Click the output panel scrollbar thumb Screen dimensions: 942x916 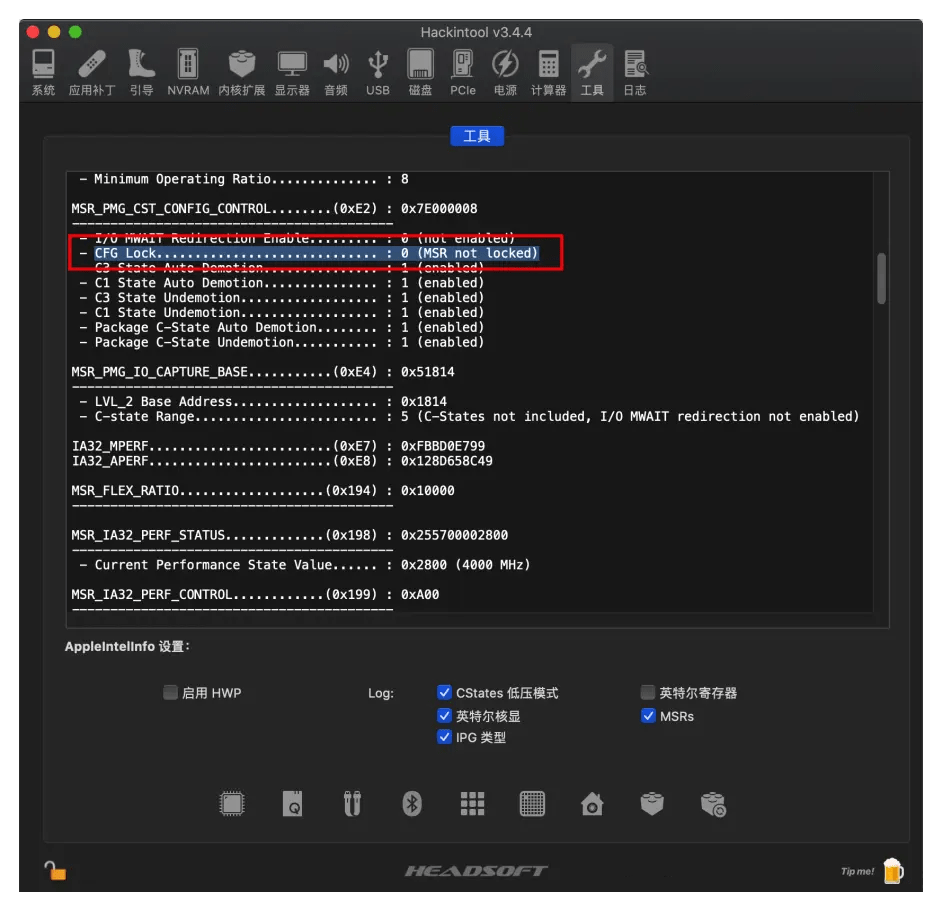click(x=881, y=279)
